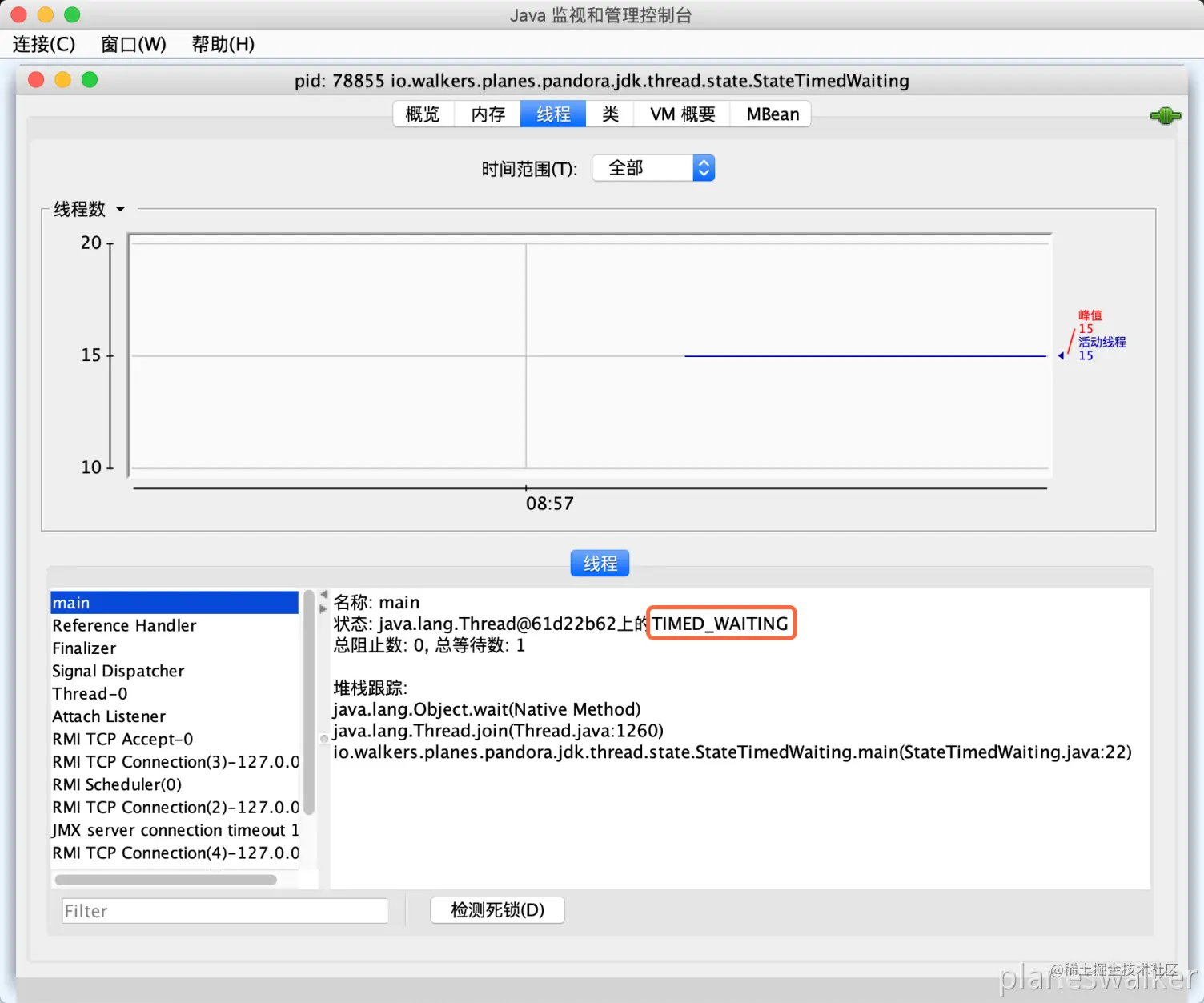Switch to the 内存 tab

point(487,114)
